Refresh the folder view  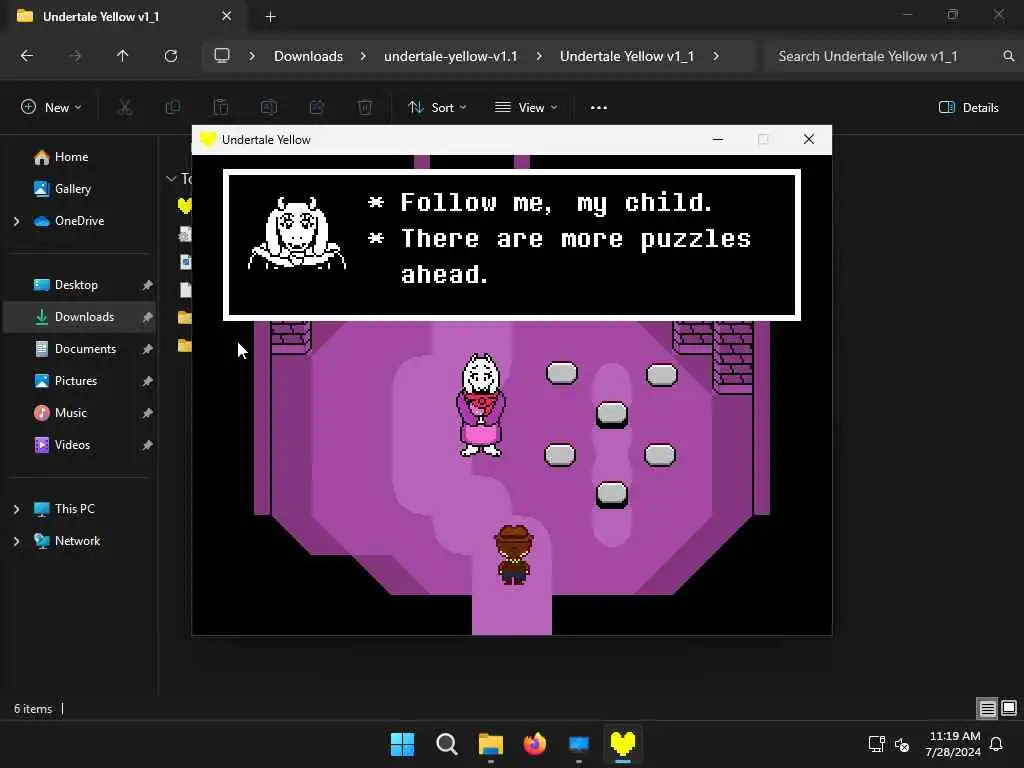(171, 56)
